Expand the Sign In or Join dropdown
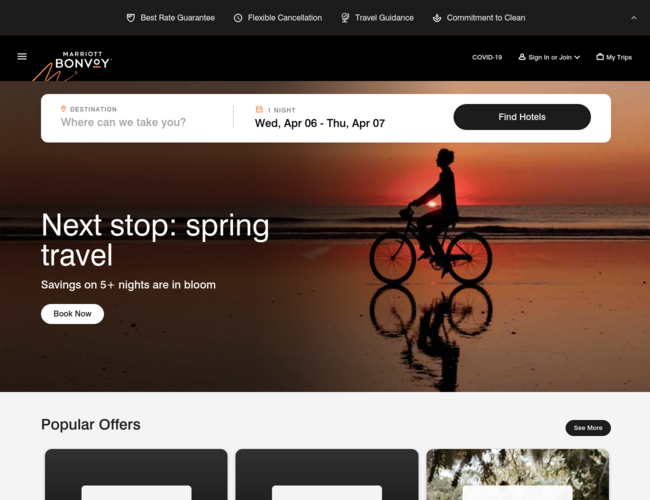650x500 pixels. point(549,57)
